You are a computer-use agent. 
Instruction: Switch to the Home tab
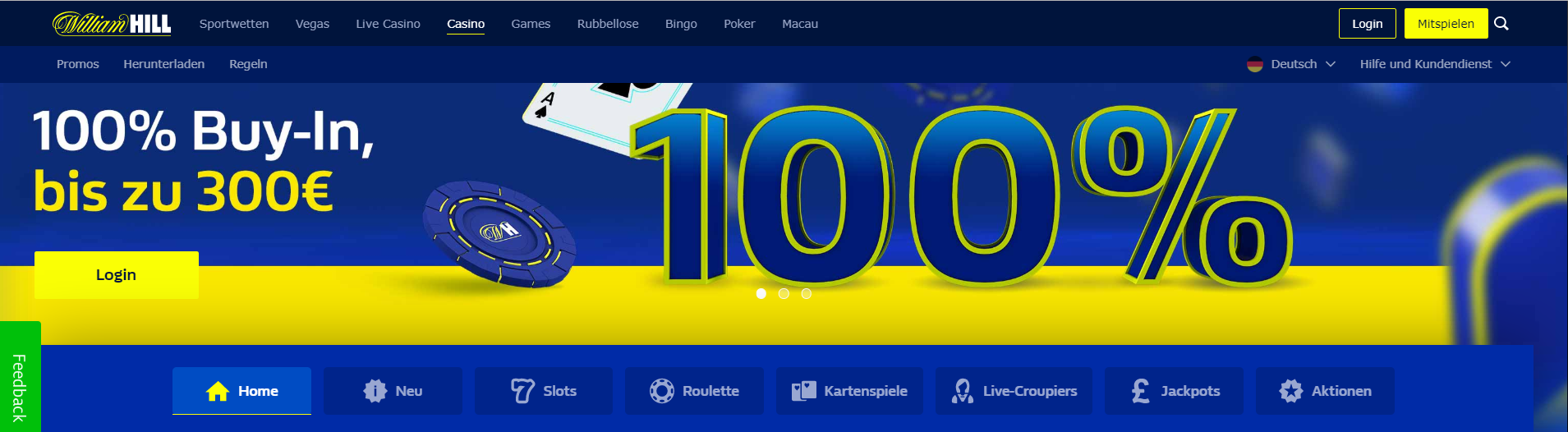tap(241, 391)
